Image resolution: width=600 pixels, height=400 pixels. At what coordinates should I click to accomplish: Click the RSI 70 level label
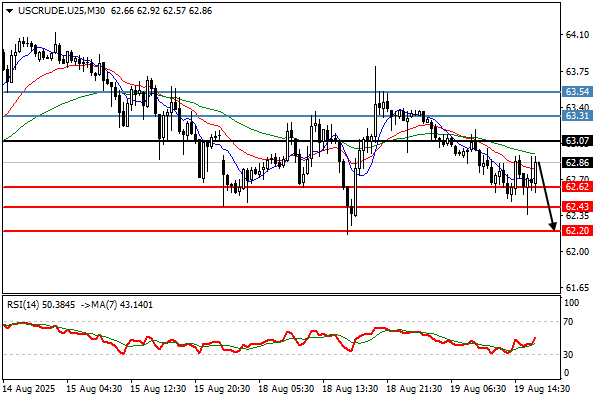point(569,322)
